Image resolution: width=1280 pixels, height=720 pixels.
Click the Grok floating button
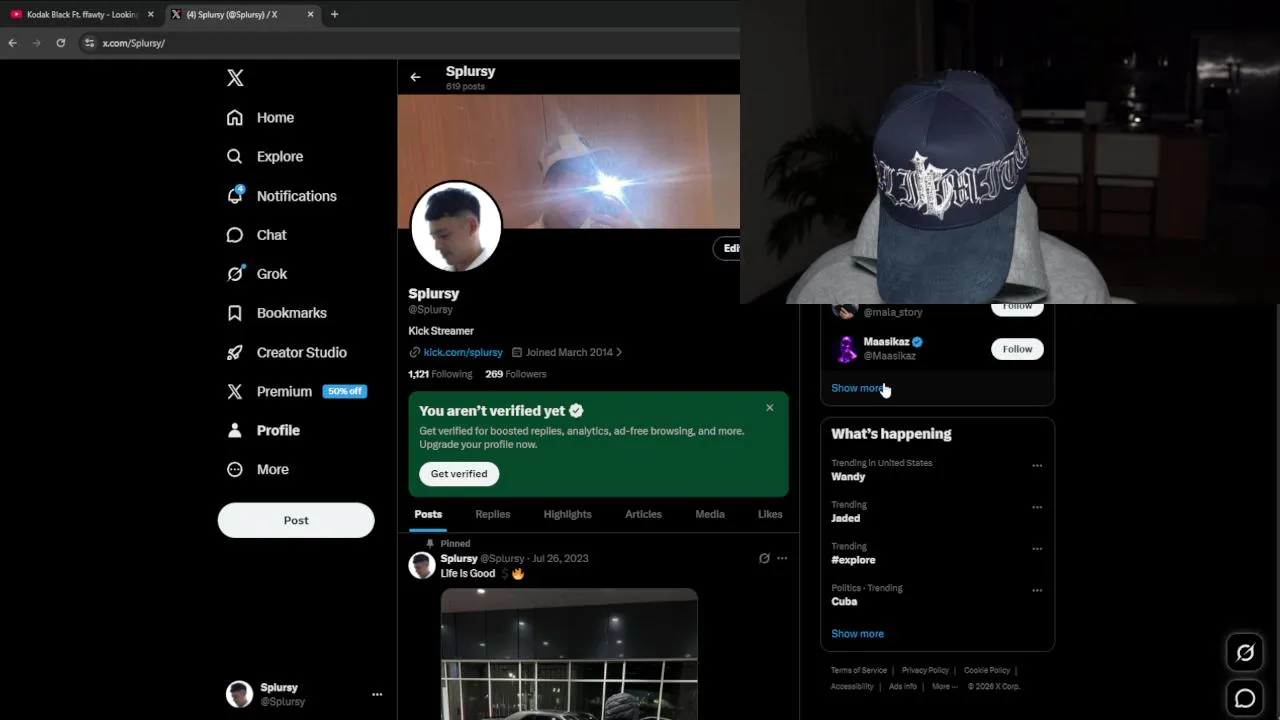[x=1245, y=653]
